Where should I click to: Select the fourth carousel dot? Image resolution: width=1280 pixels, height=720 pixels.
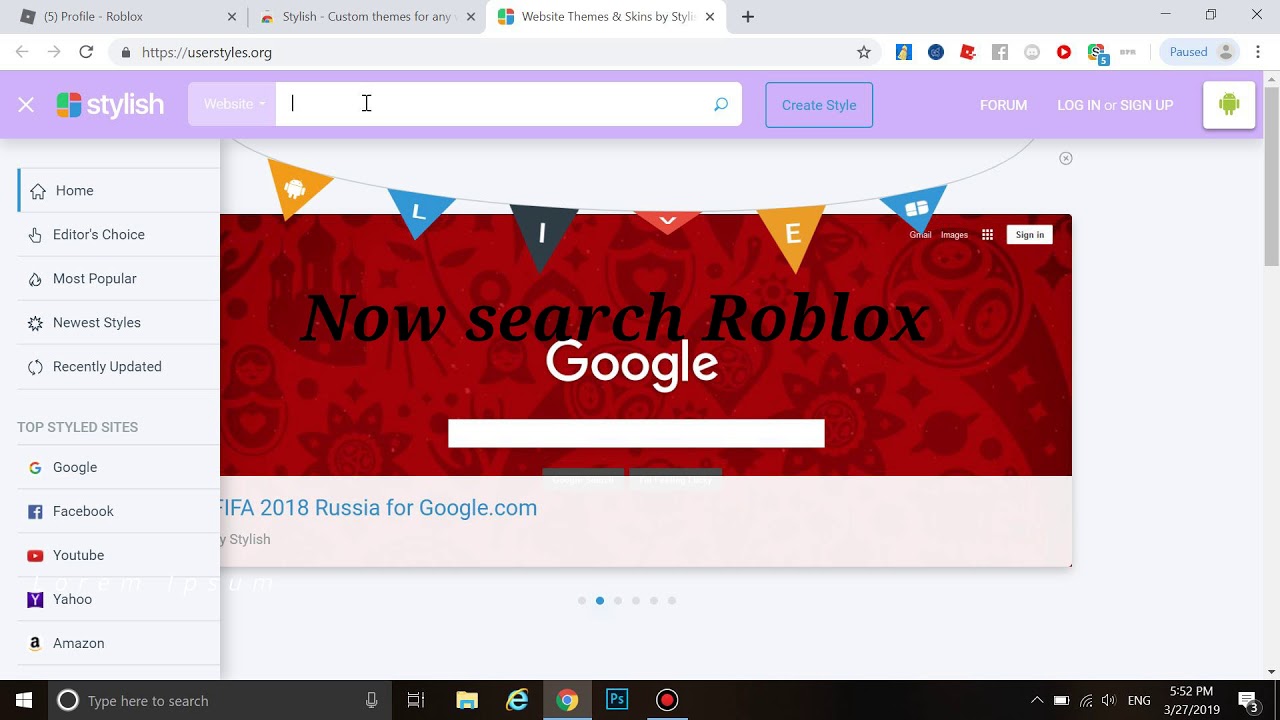pos(636,601)
